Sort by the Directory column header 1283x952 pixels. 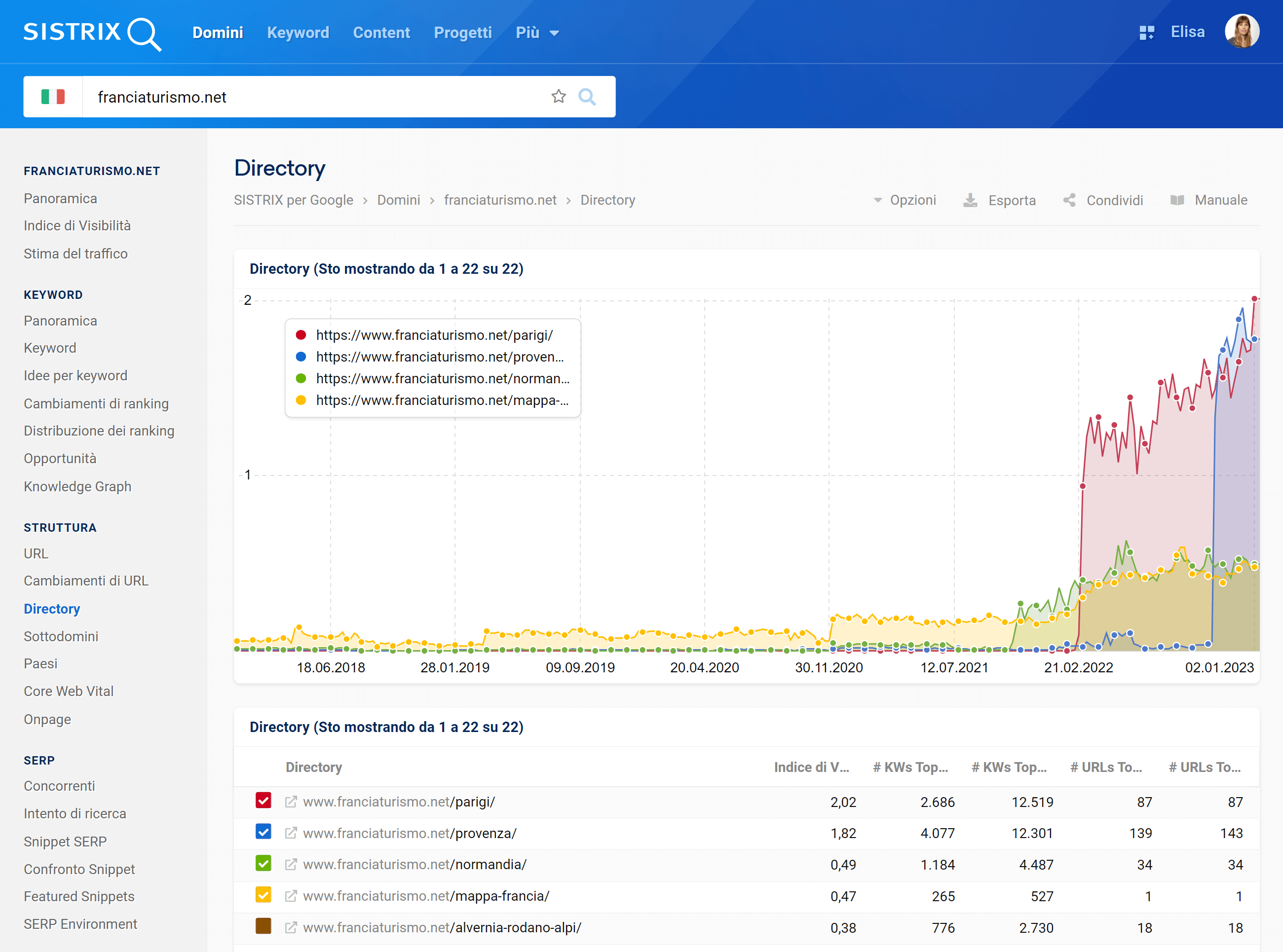point(313,767)
